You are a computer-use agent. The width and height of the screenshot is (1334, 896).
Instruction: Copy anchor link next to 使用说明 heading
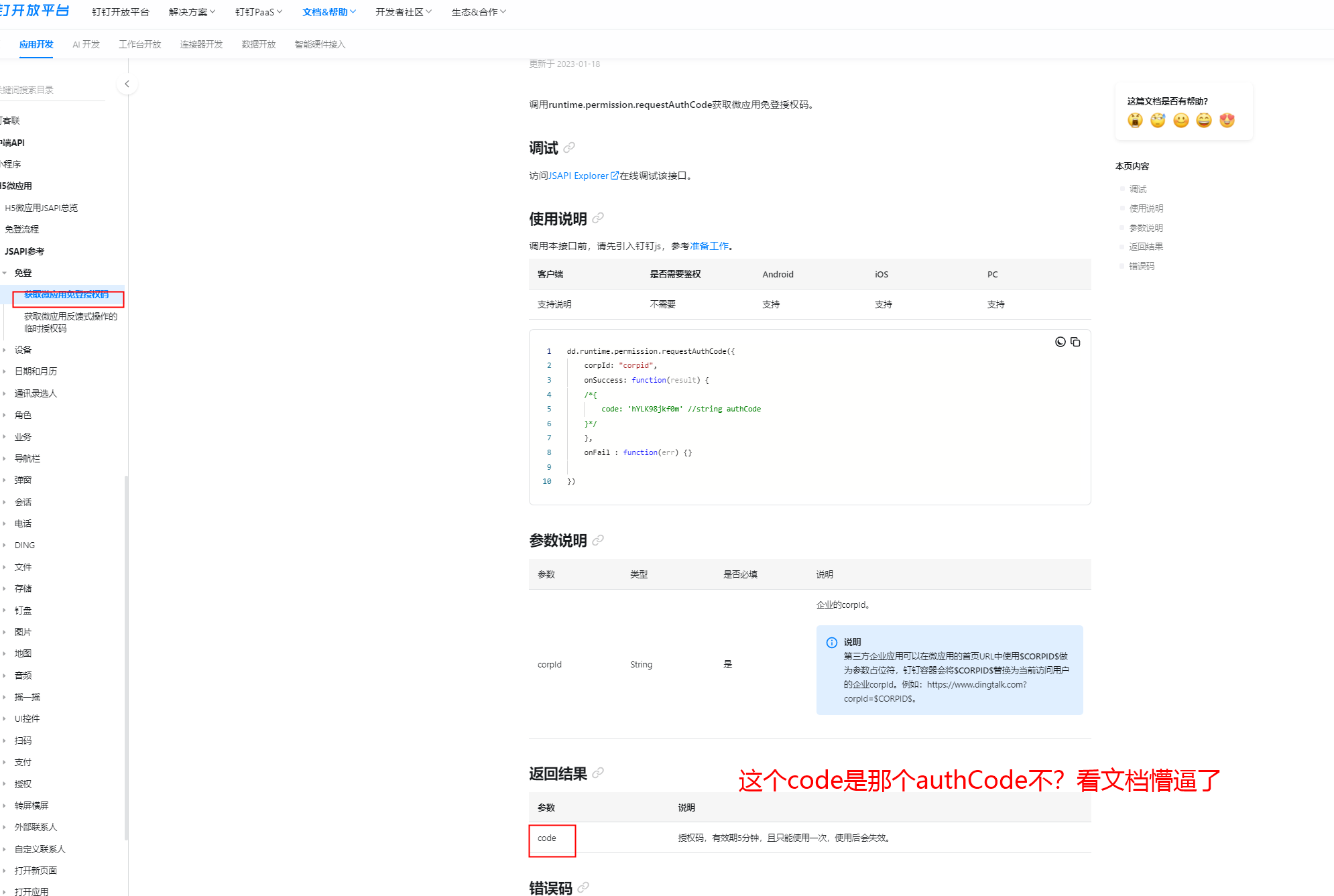598,218
